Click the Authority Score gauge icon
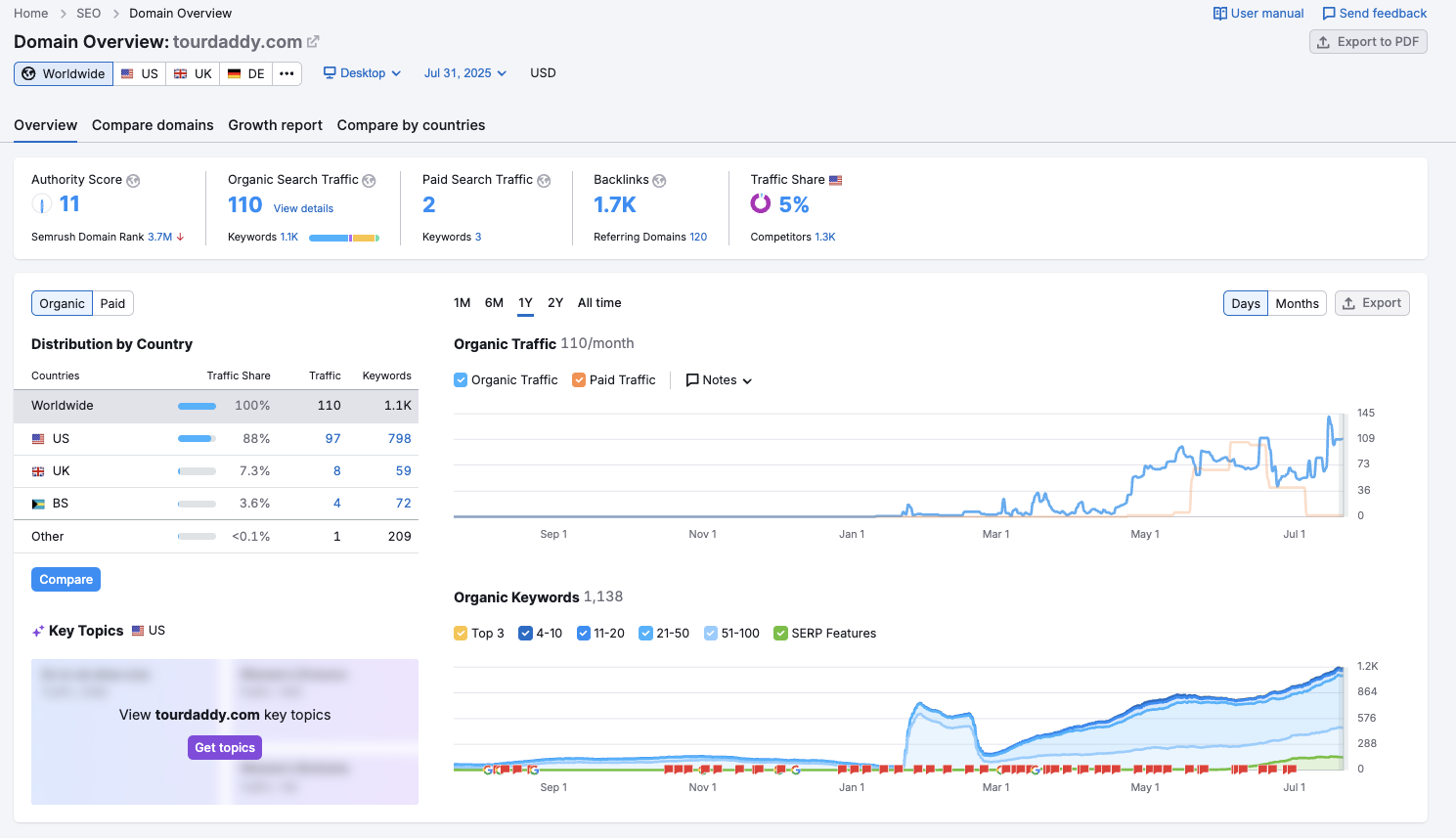 [41, 203]
